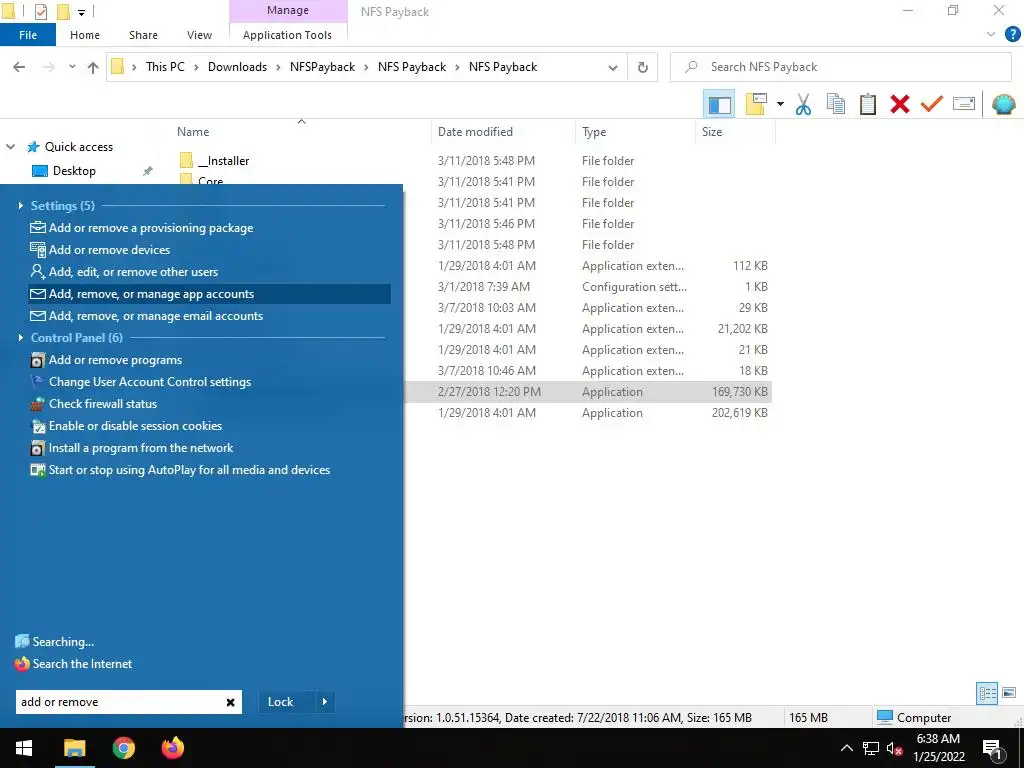The image size is (1024, 768).
Task: Click the Search NFS Payback box
Action: (x=840, y=67)
